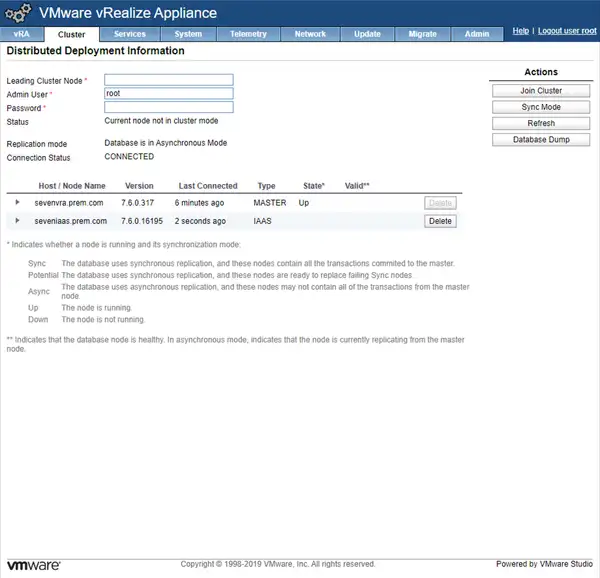Click the IAAS type cell

pos(262,221)
